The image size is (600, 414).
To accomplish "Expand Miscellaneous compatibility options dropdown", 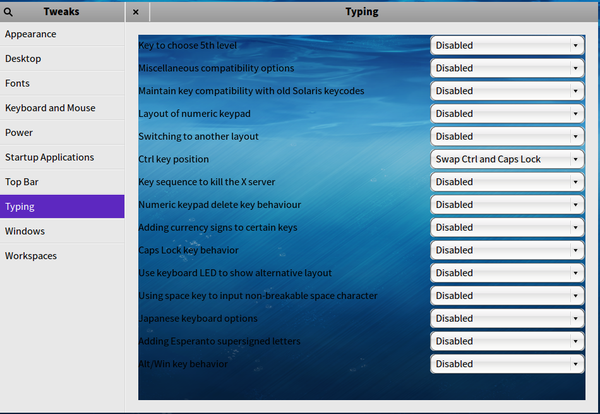I will coord(507,68).
